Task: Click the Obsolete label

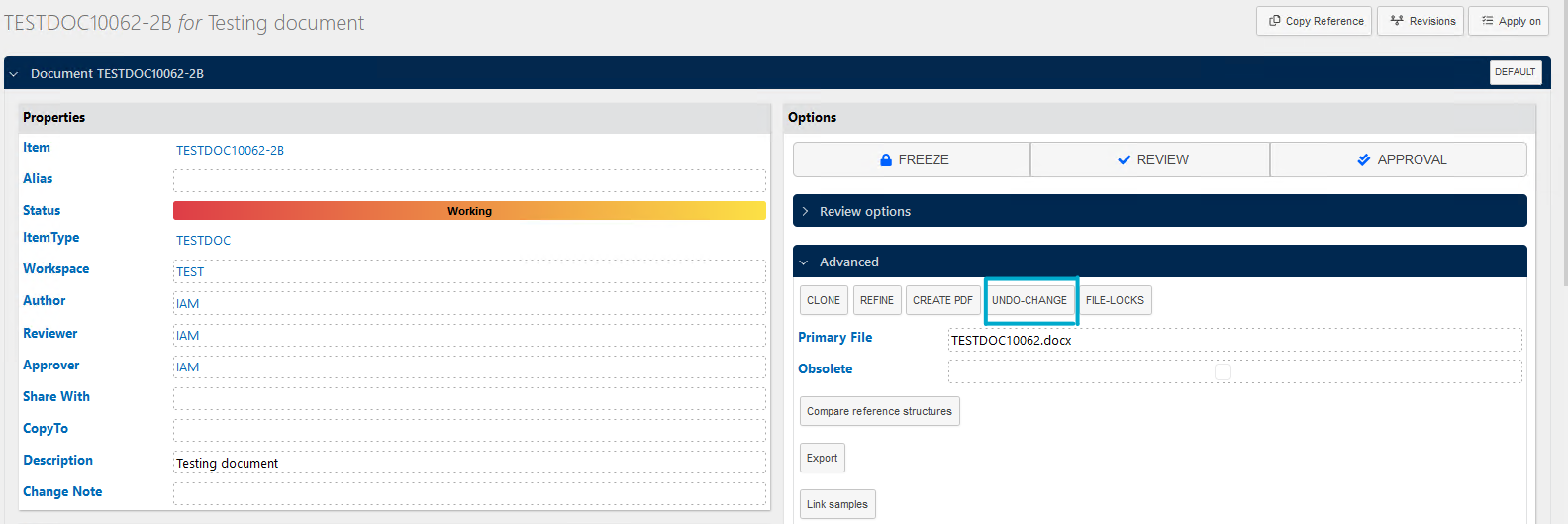Action: pos(826,369)
